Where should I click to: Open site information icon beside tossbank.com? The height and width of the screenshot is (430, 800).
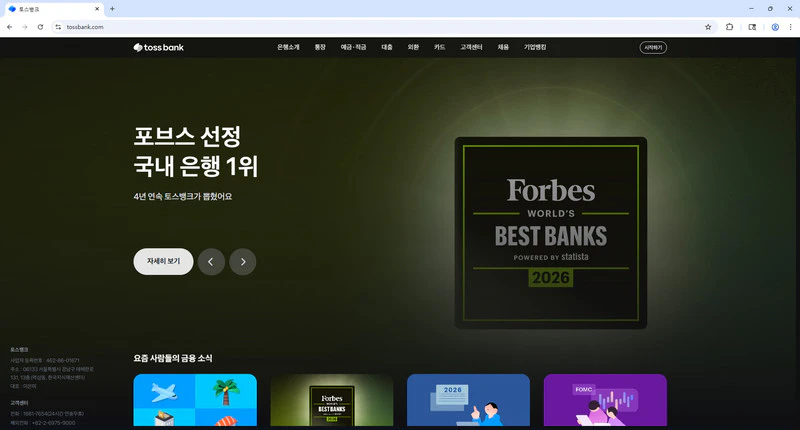click(58, 27)
